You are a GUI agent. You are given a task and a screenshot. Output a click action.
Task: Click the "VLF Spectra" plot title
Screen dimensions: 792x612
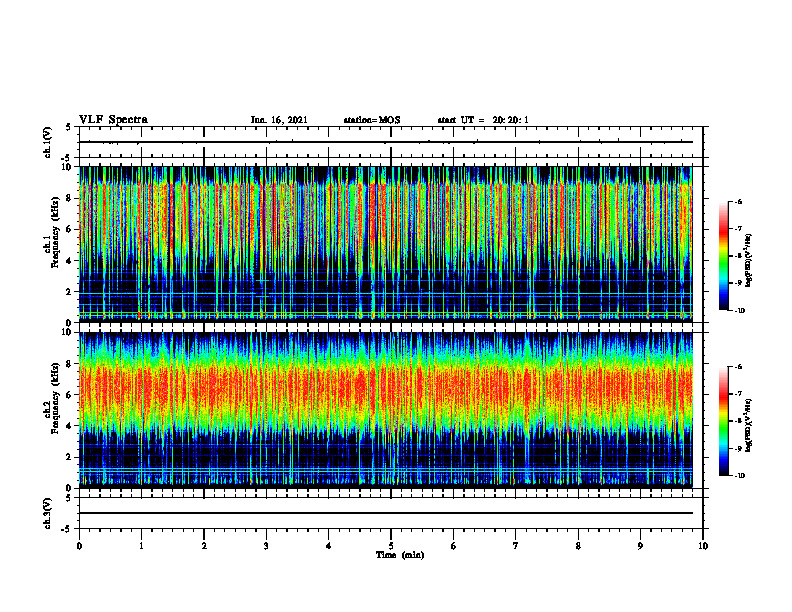(113, 120)
